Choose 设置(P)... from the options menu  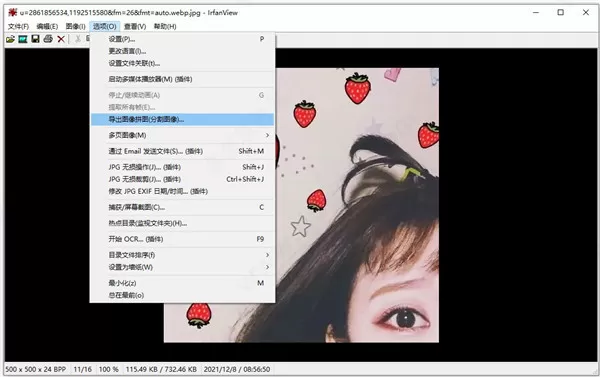(183, 39)
